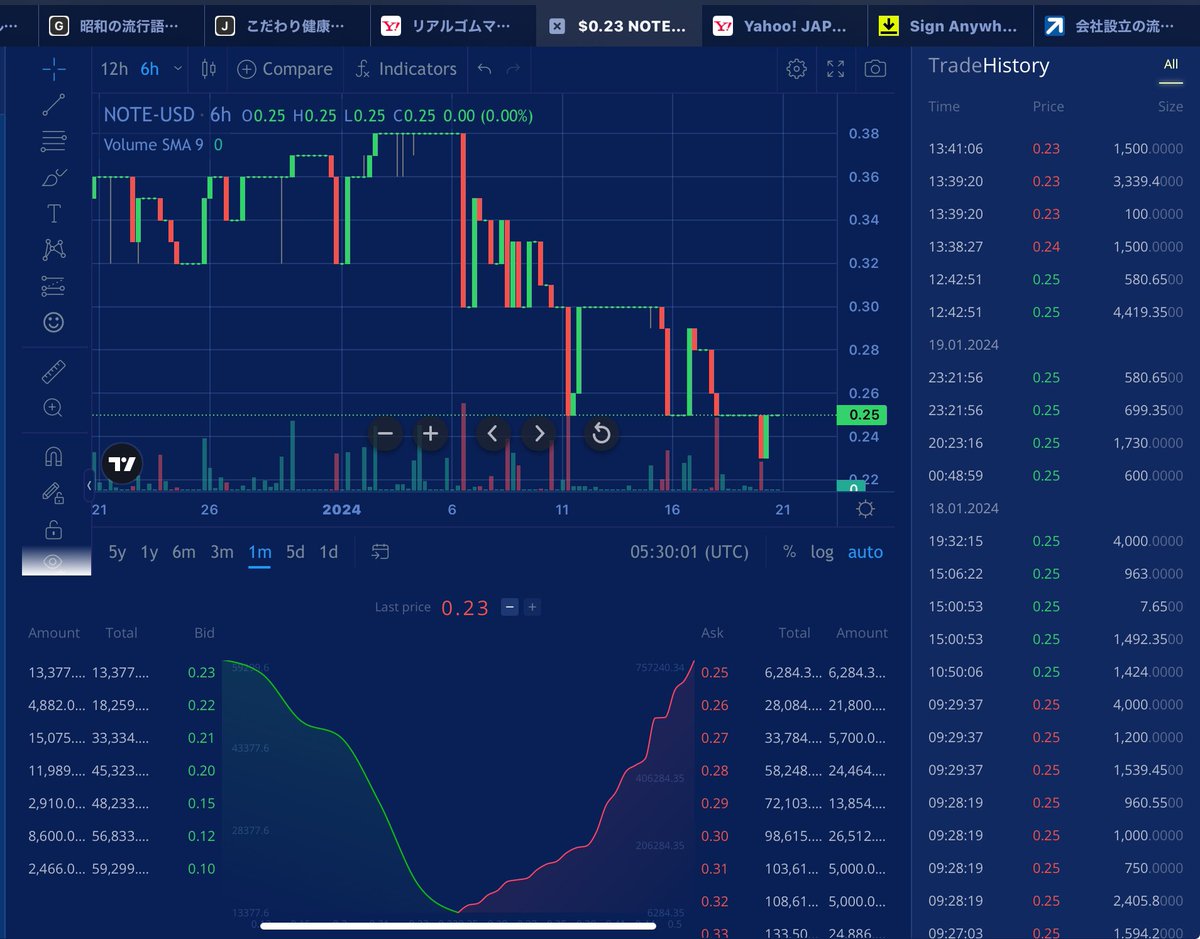Select the text annotation tool

coord(54,213)
